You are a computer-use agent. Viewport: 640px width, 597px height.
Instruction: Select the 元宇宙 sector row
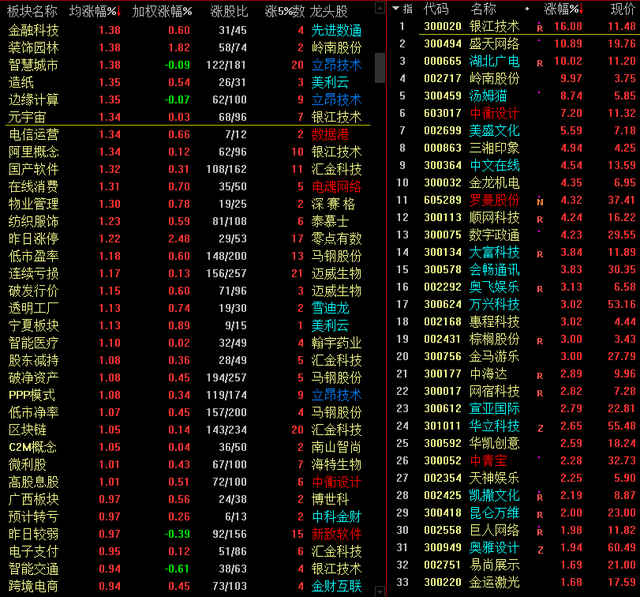point(188,117)
